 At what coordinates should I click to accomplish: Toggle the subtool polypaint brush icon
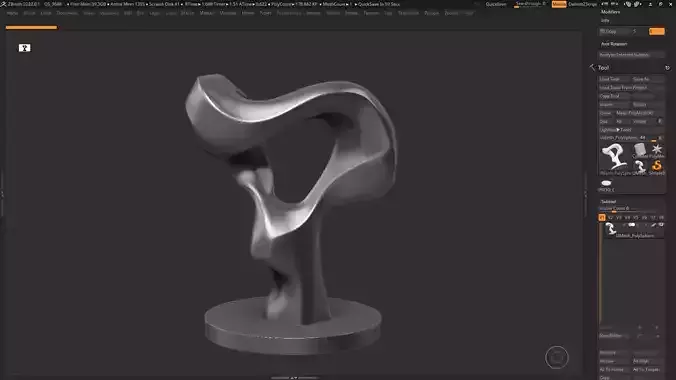pyautogui.click(x=654, y=225)
